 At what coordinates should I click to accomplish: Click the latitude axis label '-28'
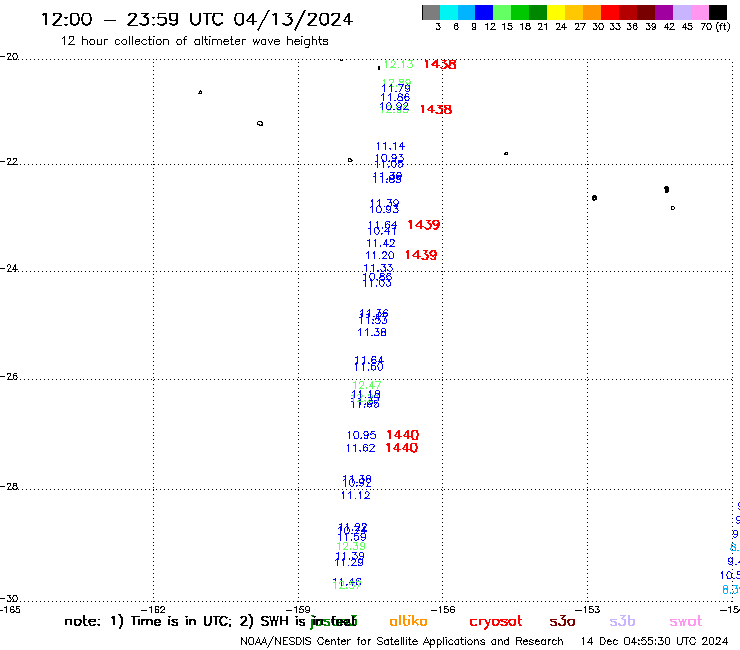click(9, 486)
